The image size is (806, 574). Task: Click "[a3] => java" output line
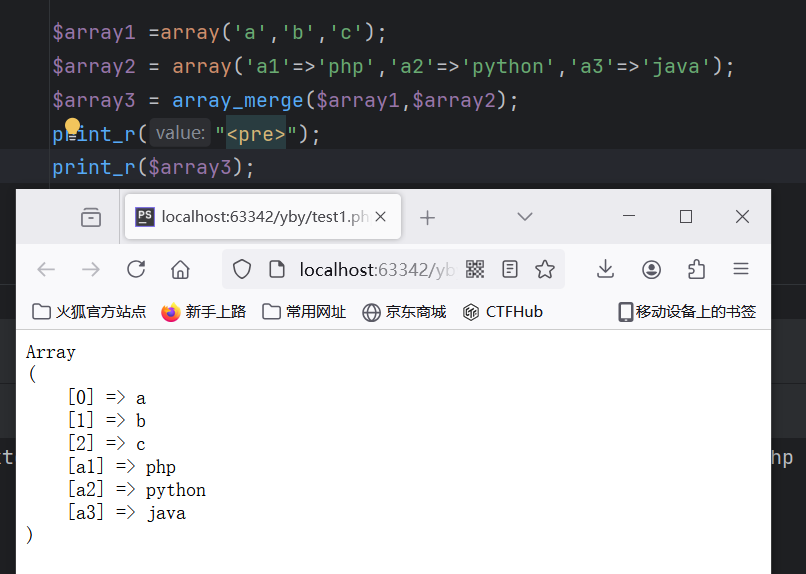coord(127,513)
